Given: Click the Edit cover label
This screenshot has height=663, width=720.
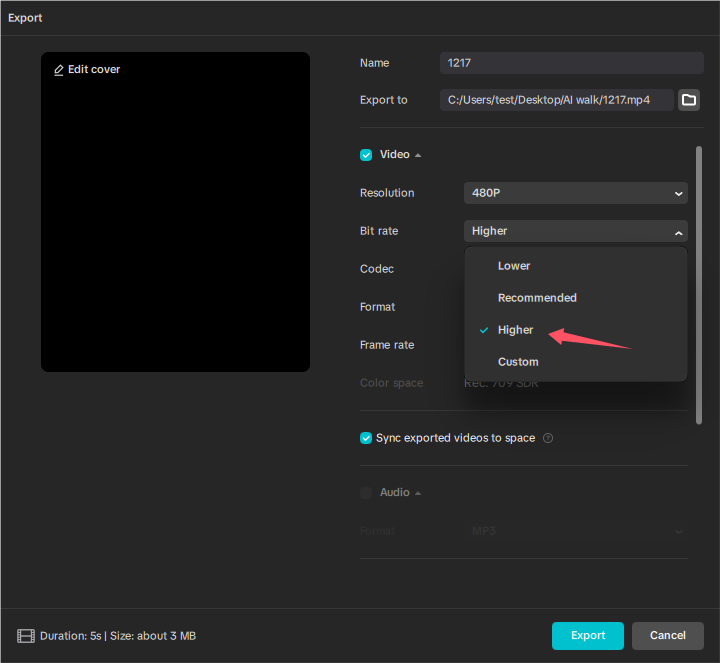Looking at the screenshot, I should [x=94, y=69].
